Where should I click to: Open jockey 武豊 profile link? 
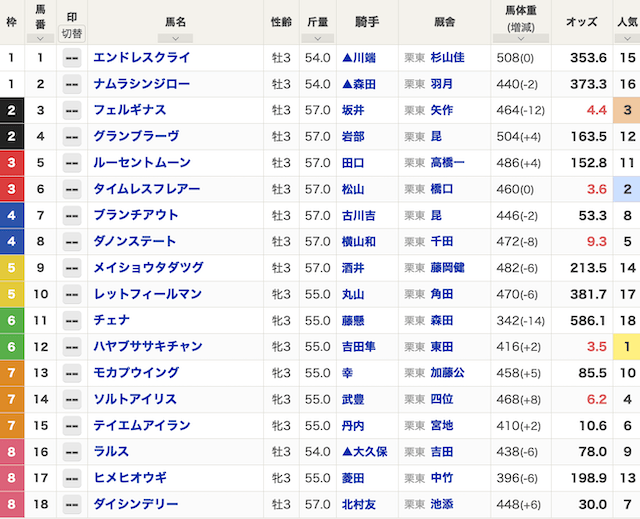tap(354, 399)
